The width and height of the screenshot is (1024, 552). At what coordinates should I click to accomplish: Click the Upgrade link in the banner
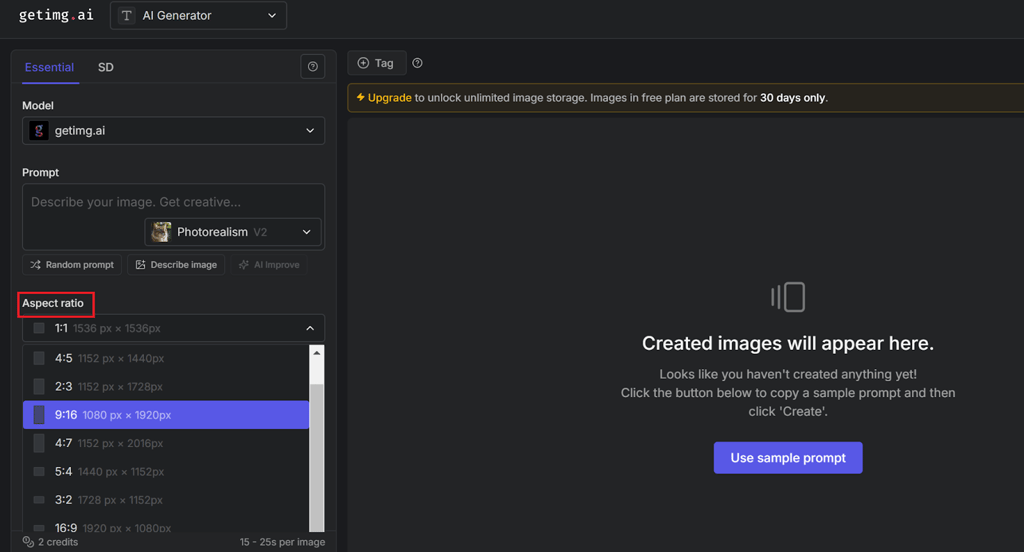pyautogui.click(x=389, y=98)
